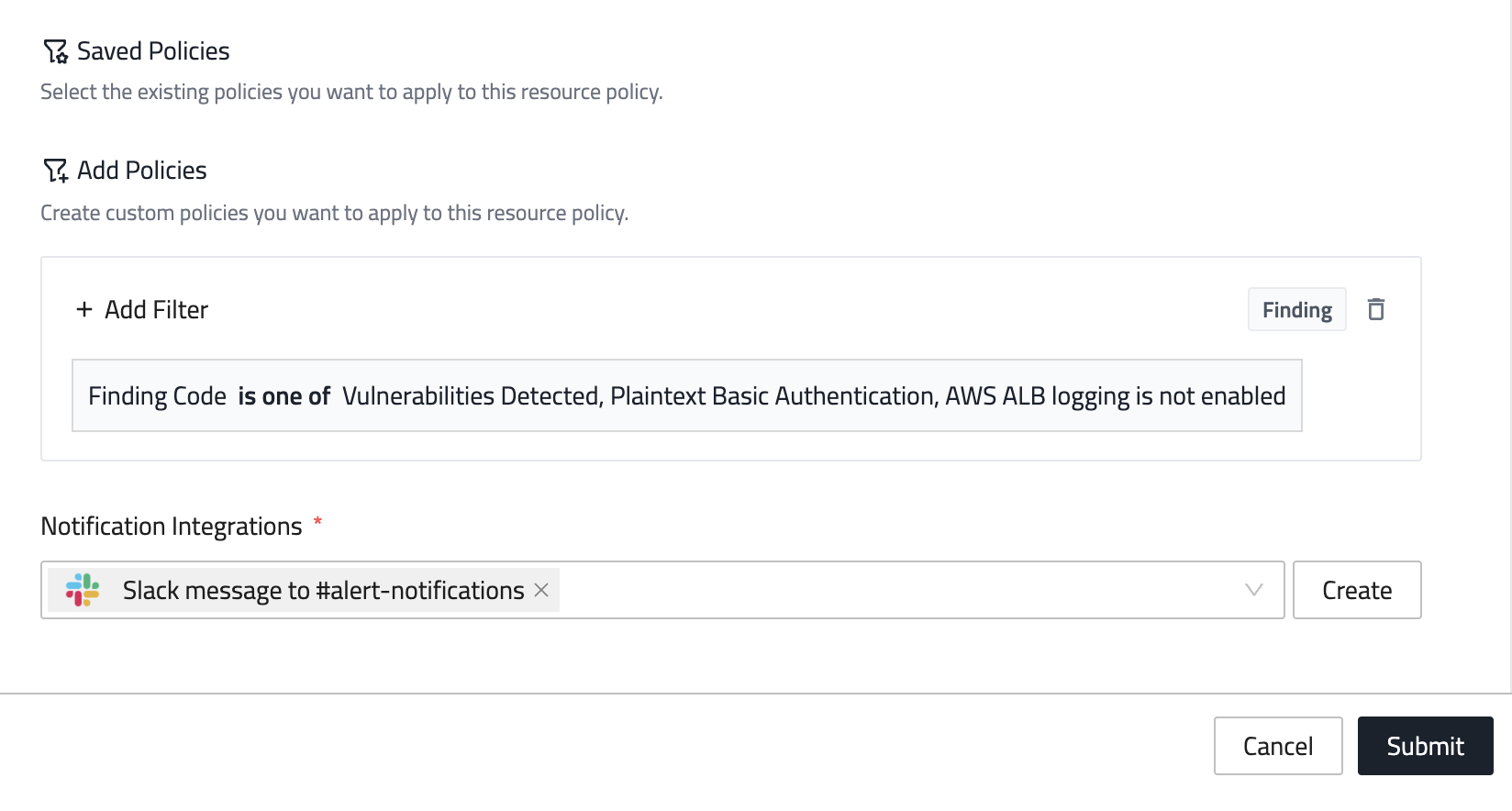Click "AWS ALB logging is not enabled" value
Screen dimensions: 1512x811
pos(1115,396)
